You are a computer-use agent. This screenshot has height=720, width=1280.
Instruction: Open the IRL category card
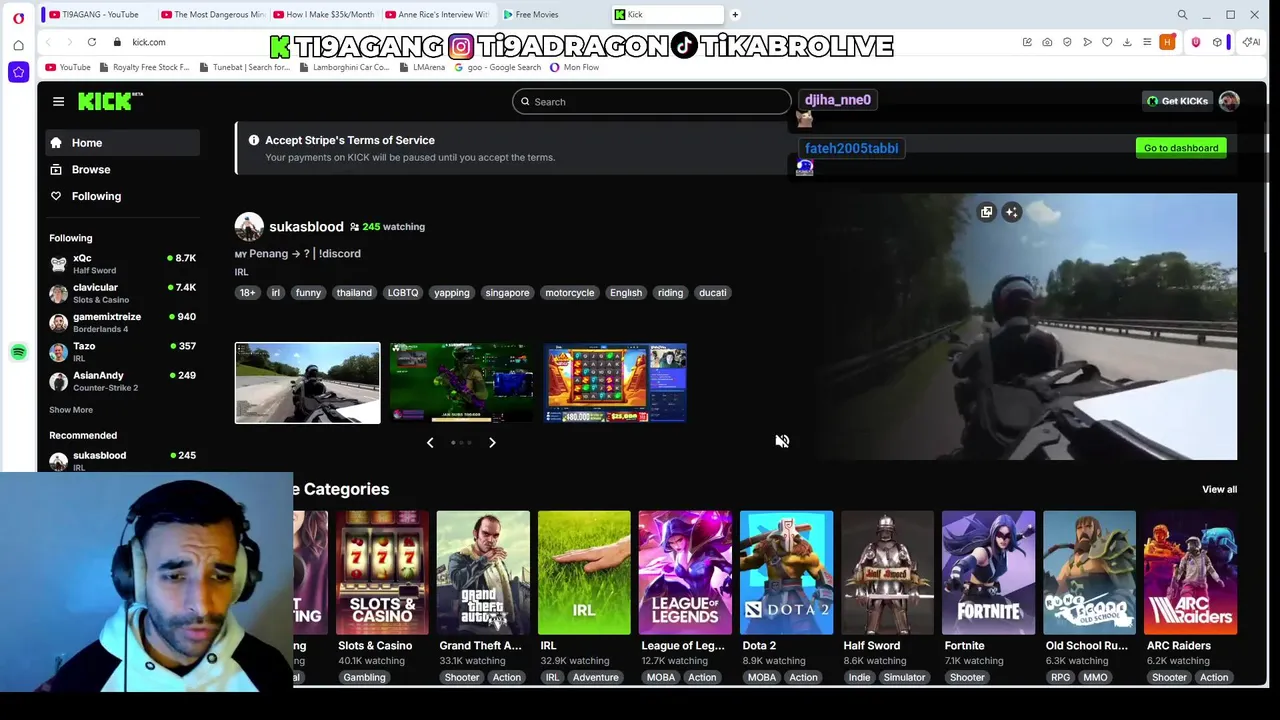tap(584, 573)
